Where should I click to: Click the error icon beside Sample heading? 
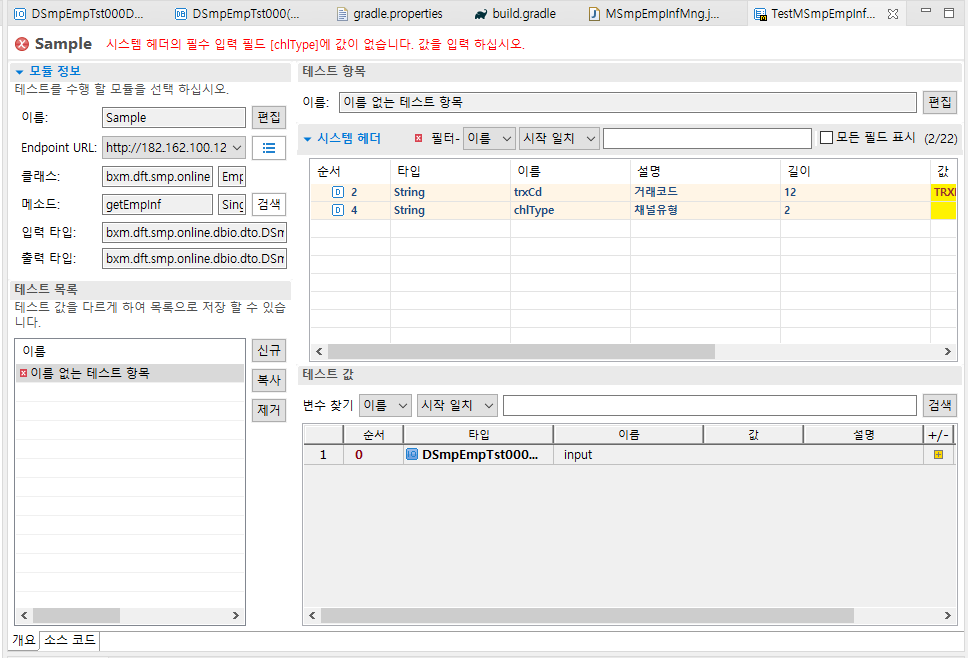coord(22,44)
